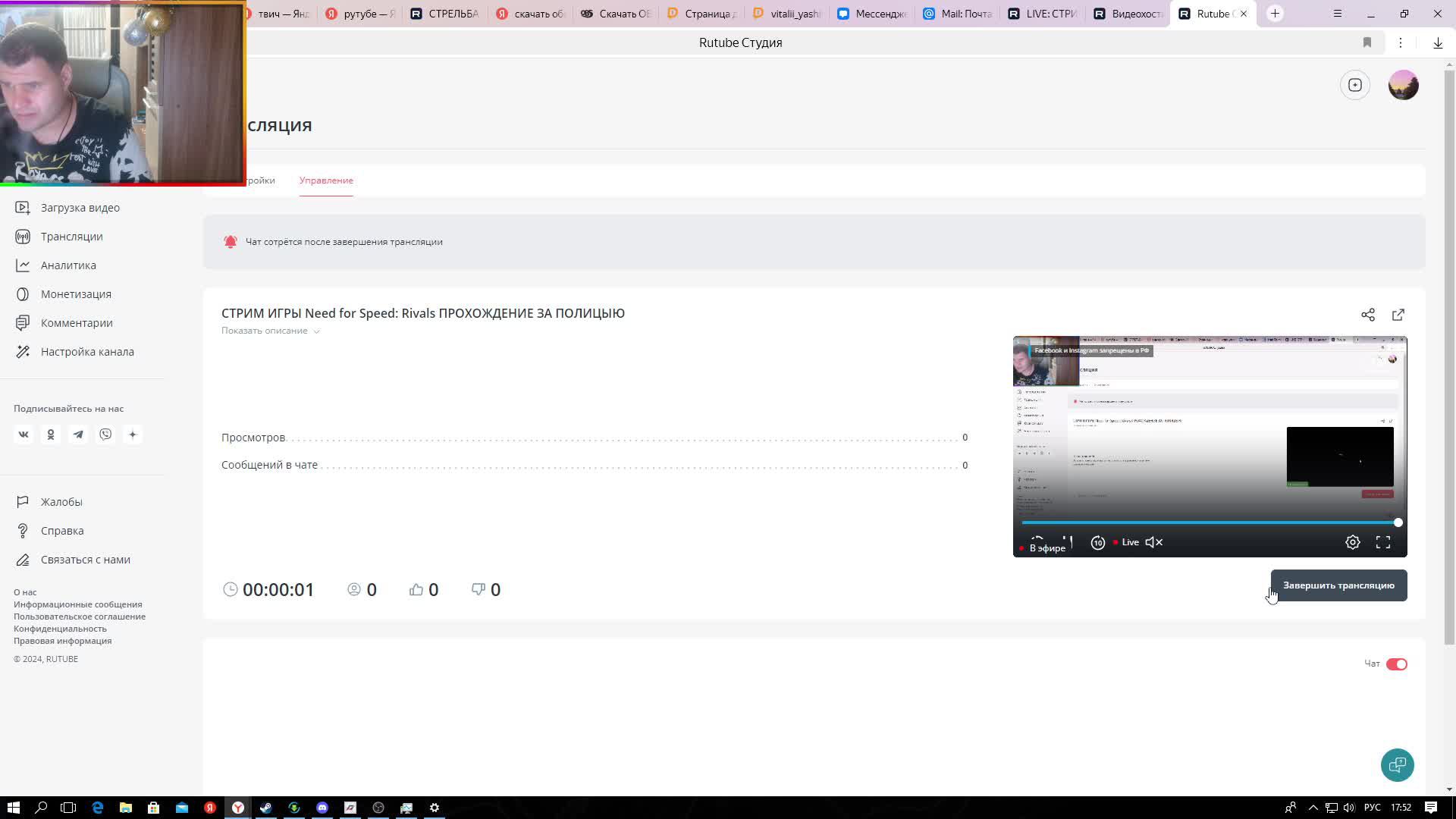Switch to the Управление tab
Screen dimensions: 1456x819
click(x=326, y=180)
